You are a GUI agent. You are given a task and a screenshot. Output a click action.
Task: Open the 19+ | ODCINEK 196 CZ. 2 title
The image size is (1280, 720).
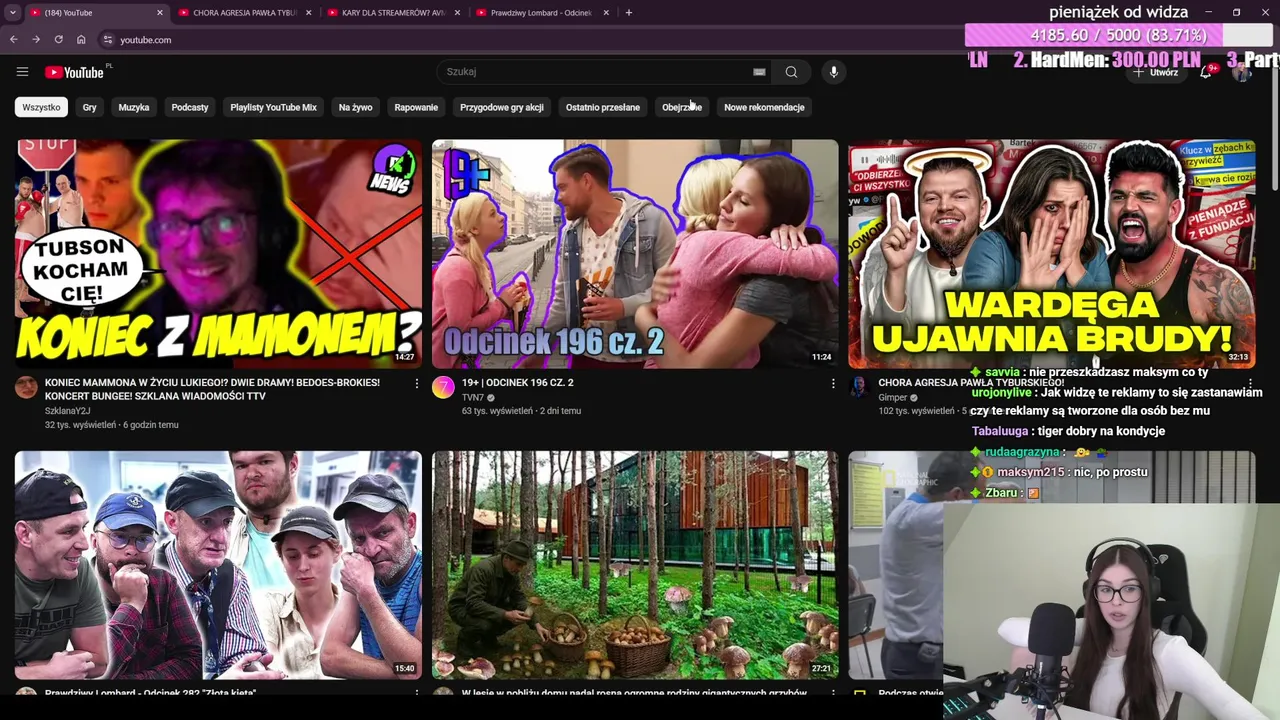click(517, 383)
